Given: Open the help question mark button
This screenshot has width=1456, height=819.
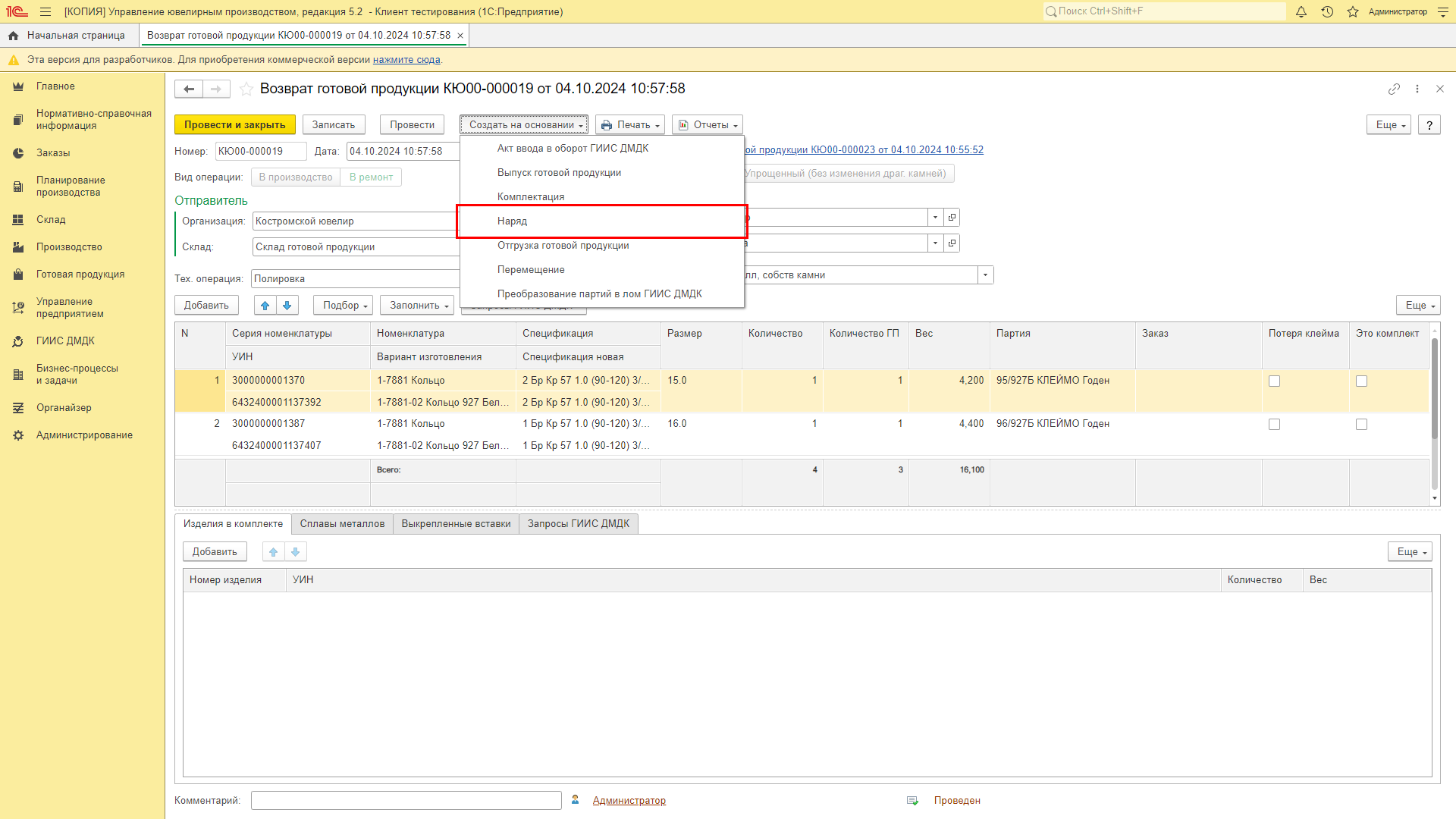Looking at the screenshot, I should tap(1429, 124).
